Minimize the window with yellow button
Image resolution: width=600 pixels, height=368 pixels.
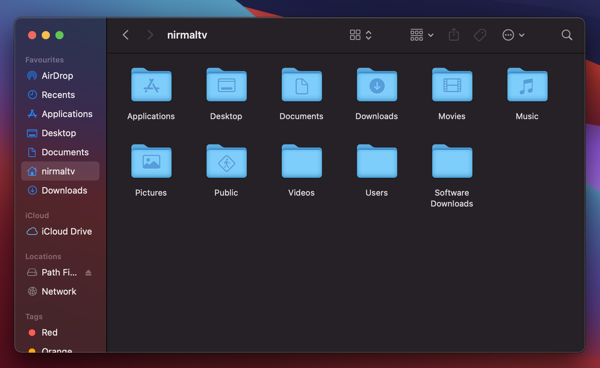tap(46, 35)
